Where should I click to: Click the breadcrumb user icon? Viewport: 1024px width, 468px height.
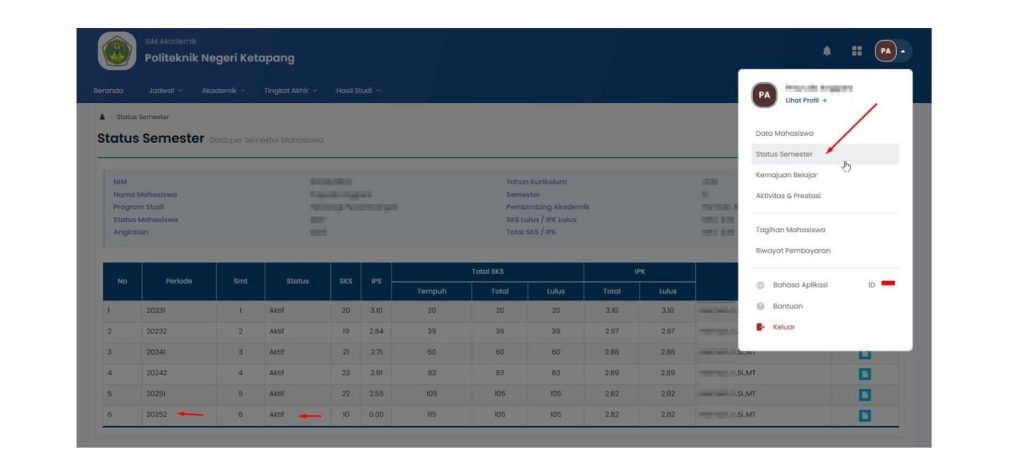[x=102, y=117]
